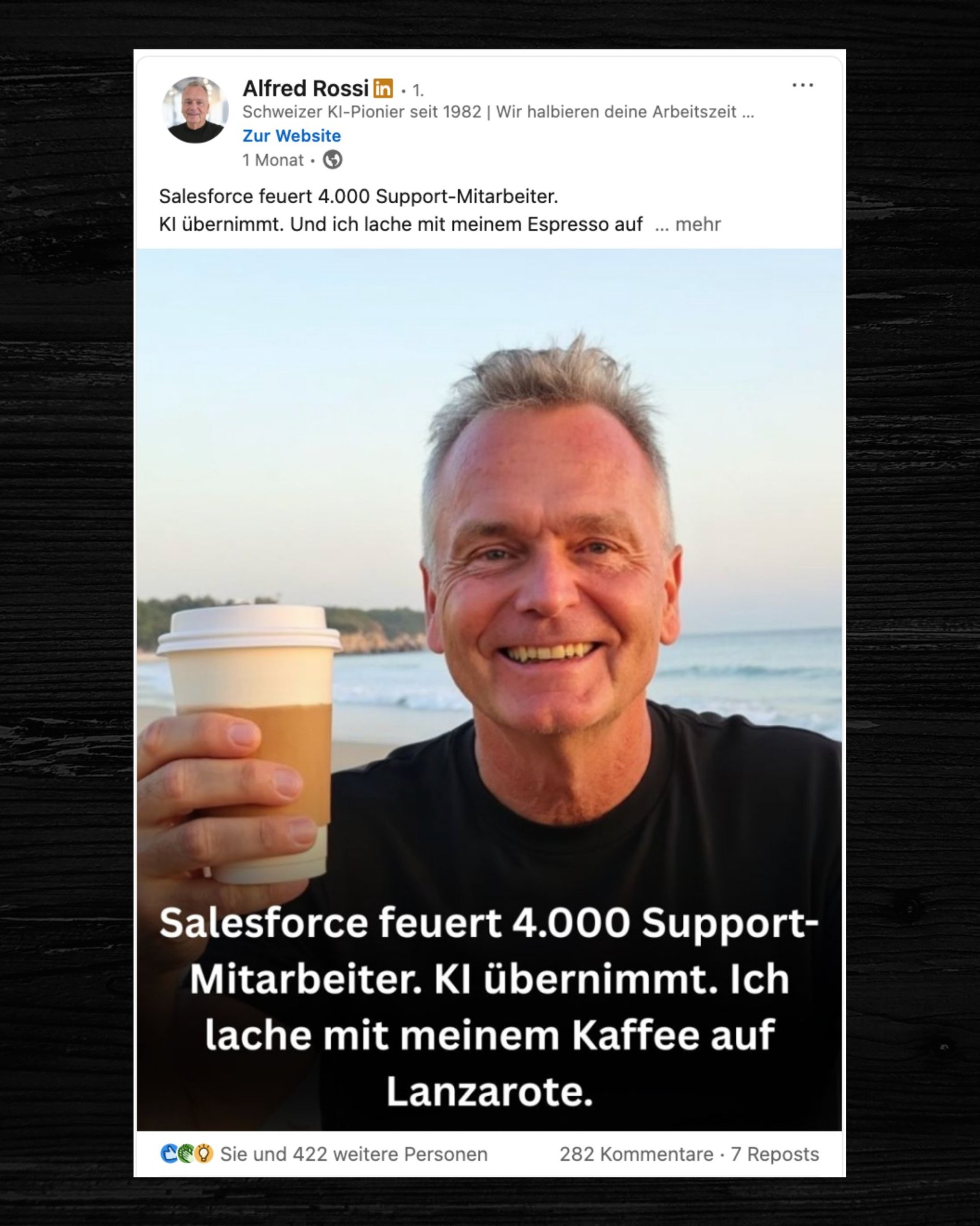Open the "282 Kommentare" comments link
980x1226 pixels.
(636, 1155)
